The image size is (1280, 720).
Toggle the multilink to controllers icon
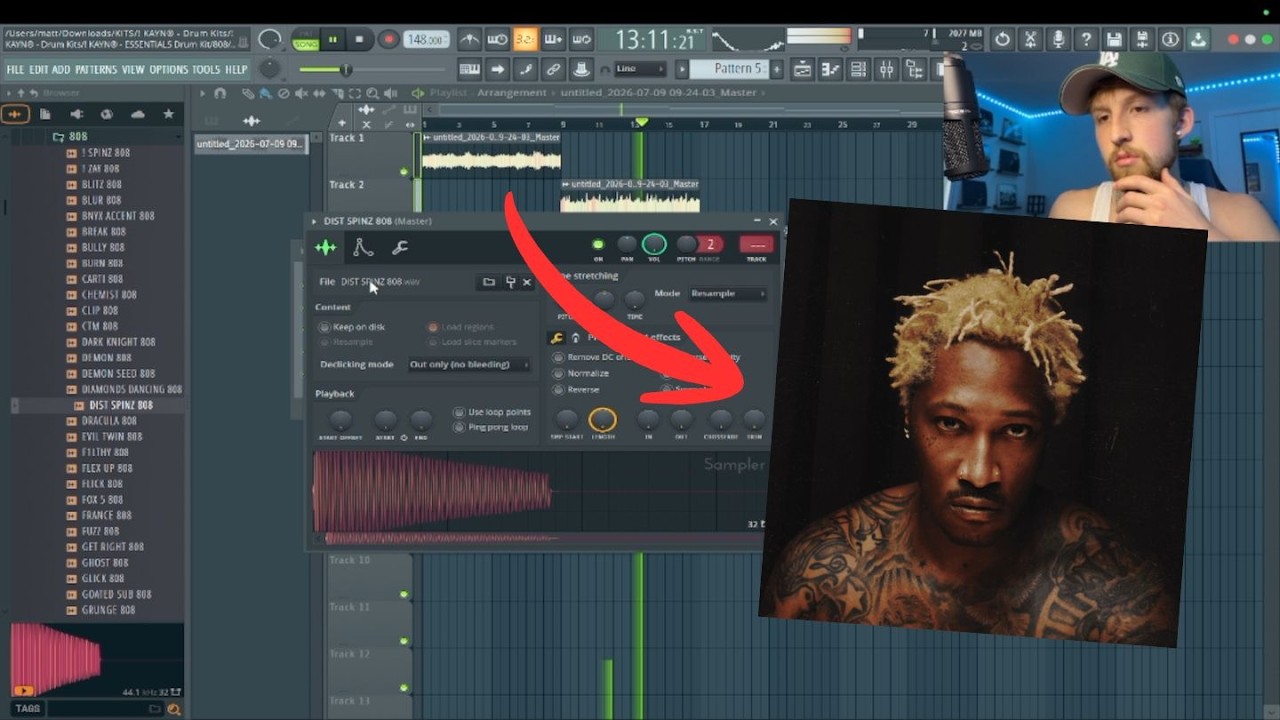tap(581, 69)
